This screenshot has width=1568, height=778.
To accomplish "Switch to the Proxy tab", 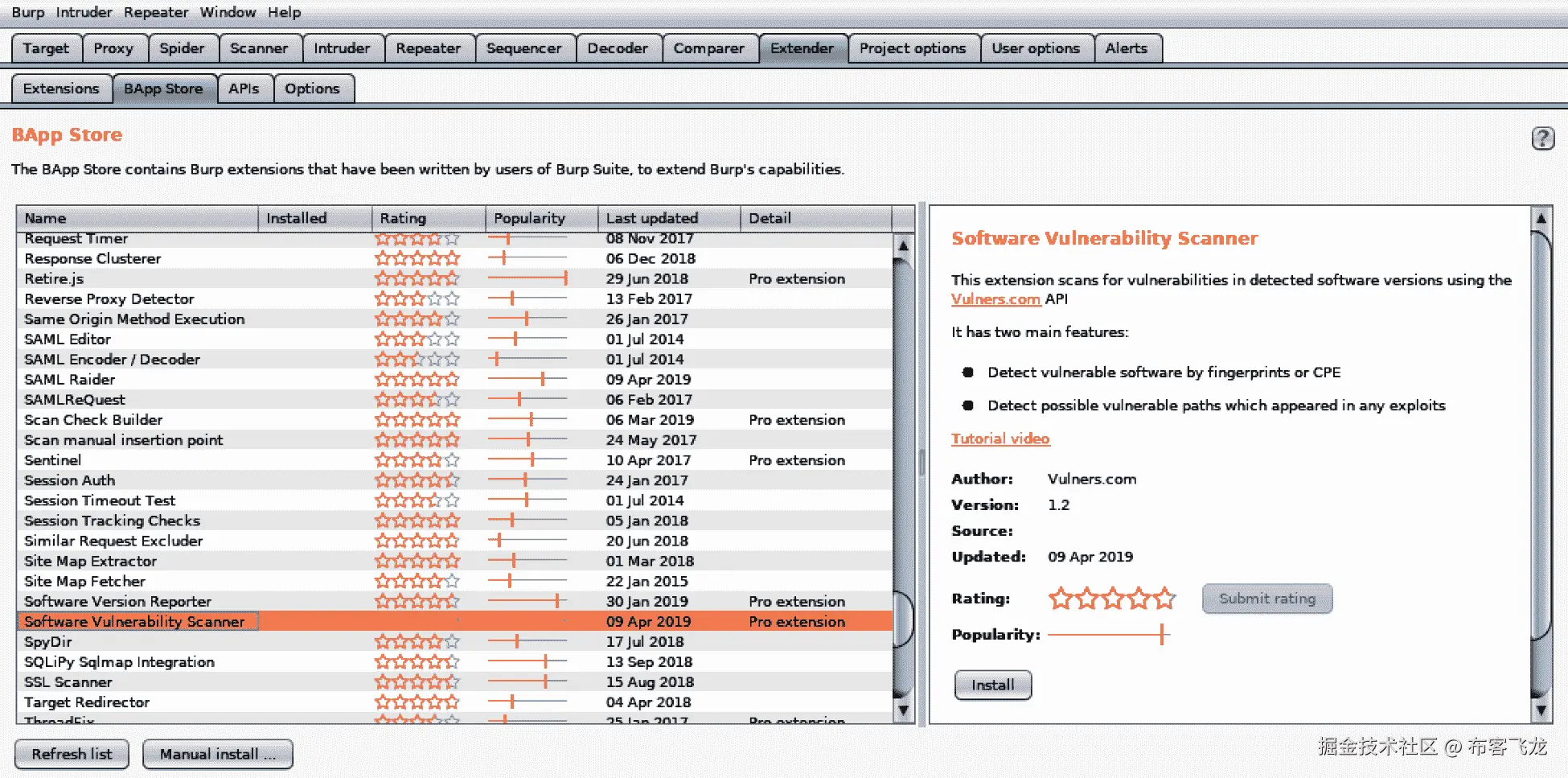I will tap(113, 48).
